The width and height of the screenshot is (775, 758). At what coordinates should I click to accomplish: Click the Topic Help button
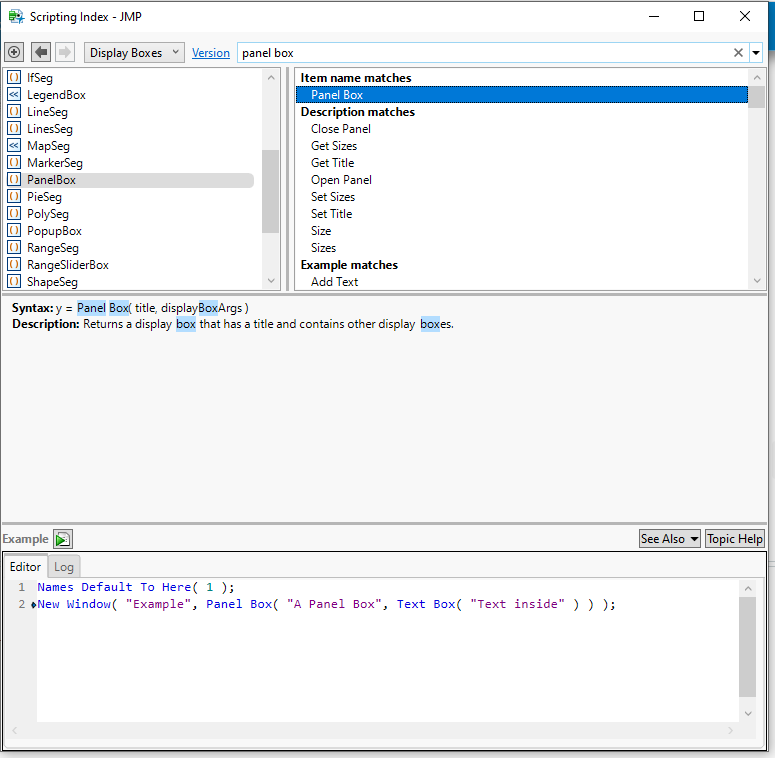point(734,539)
